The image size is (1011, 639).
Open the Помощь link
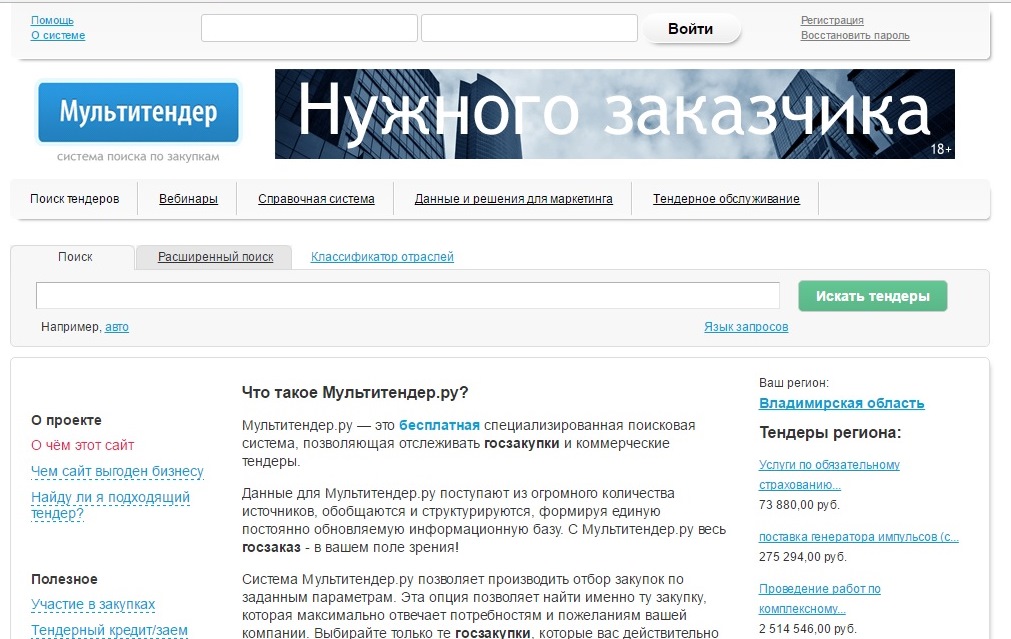click(x=52, y=21)
